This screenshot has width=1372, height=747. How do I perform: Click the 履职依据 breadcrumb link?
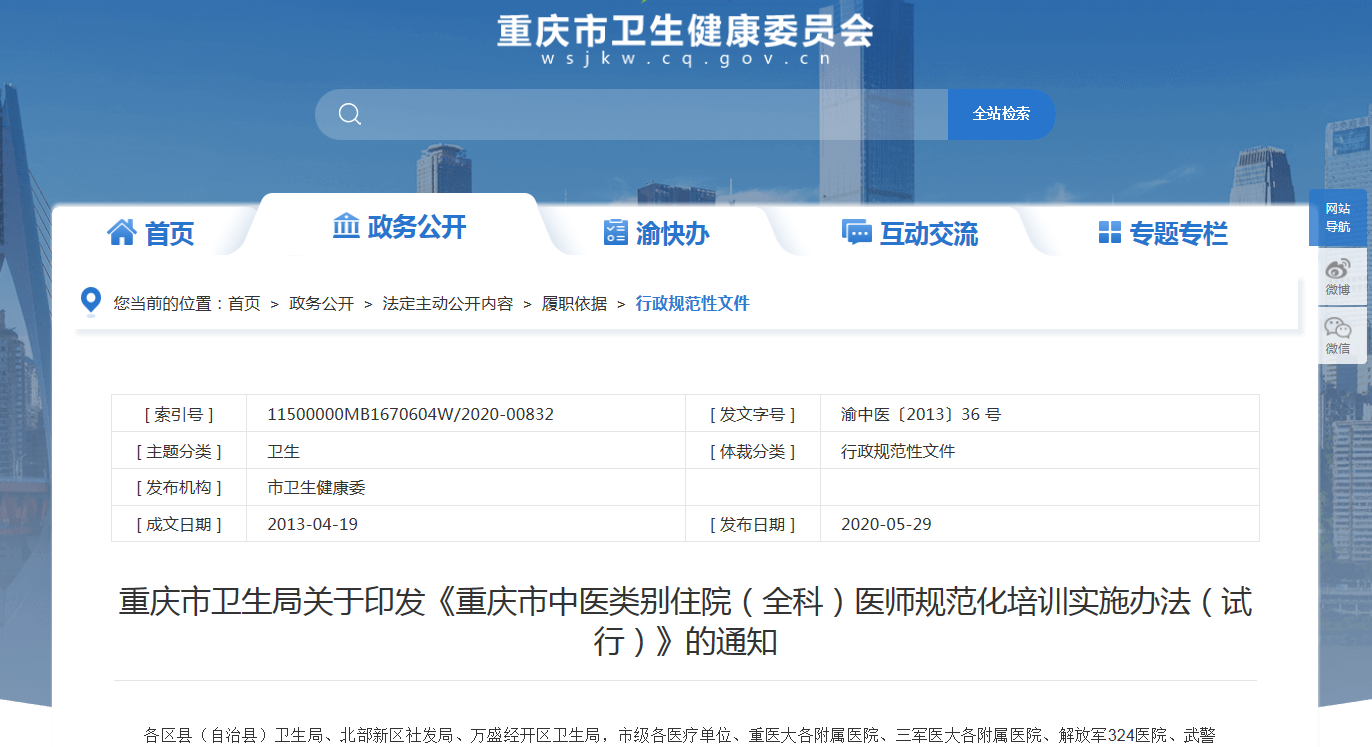(575, 302)
